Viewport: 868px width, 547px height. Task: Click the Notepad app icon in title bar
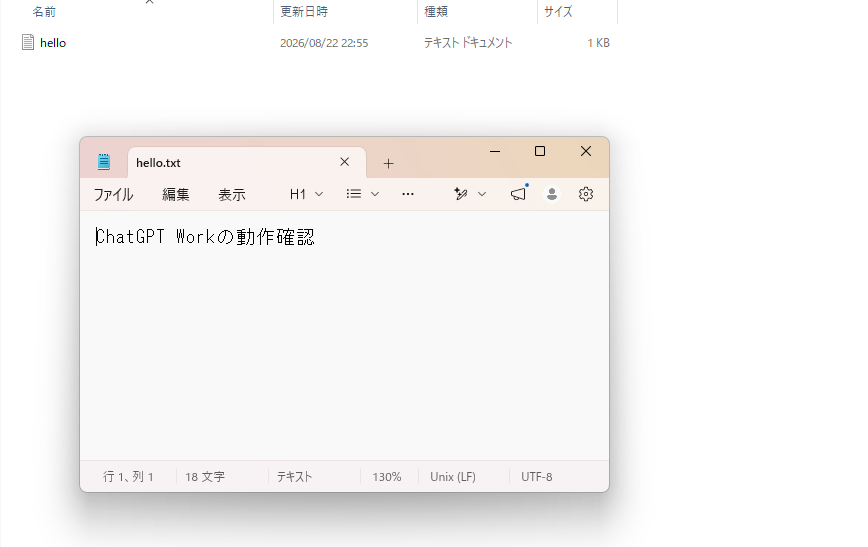[x=104, y=162]
